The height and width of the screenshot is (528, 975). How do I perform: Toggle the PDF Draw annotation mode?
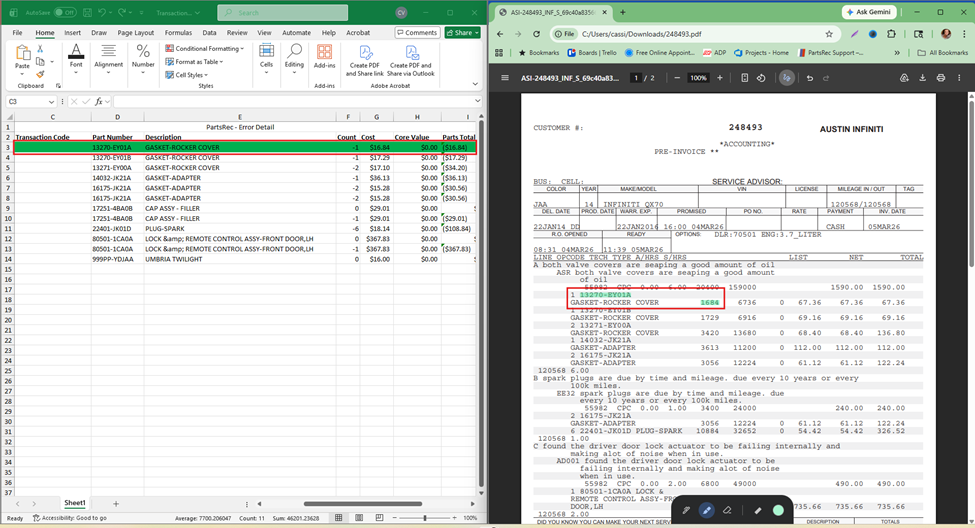[x=787, y=78]
